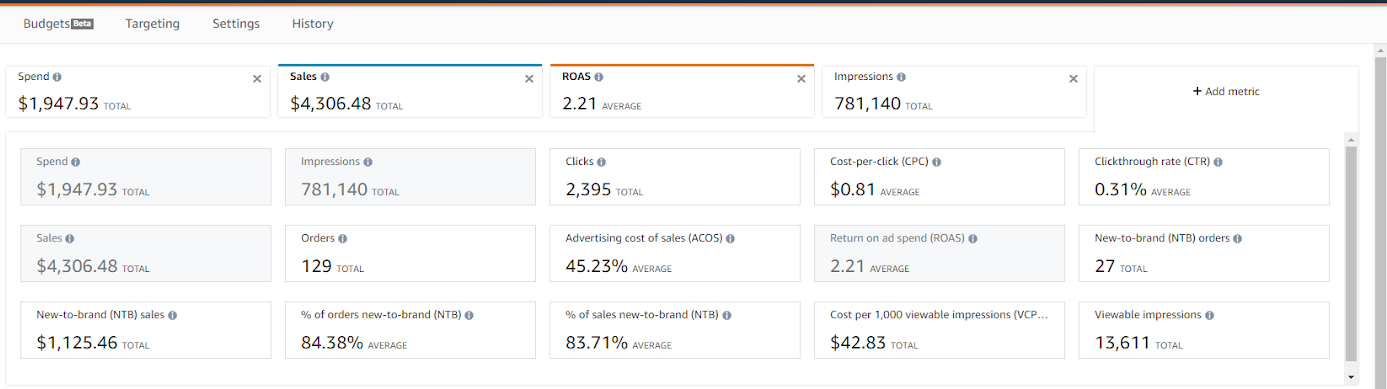The image size is (1387, 389).
Task: Select the Clickthrough rate (CTR) metric card
Action: 1204,177
